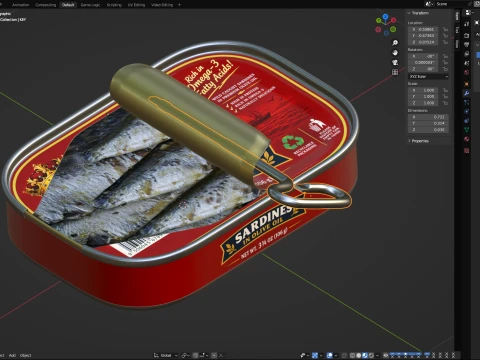Switch to the Game Logic workspace tab
Viewport: 480px width, 360px height.
(90, 5)
